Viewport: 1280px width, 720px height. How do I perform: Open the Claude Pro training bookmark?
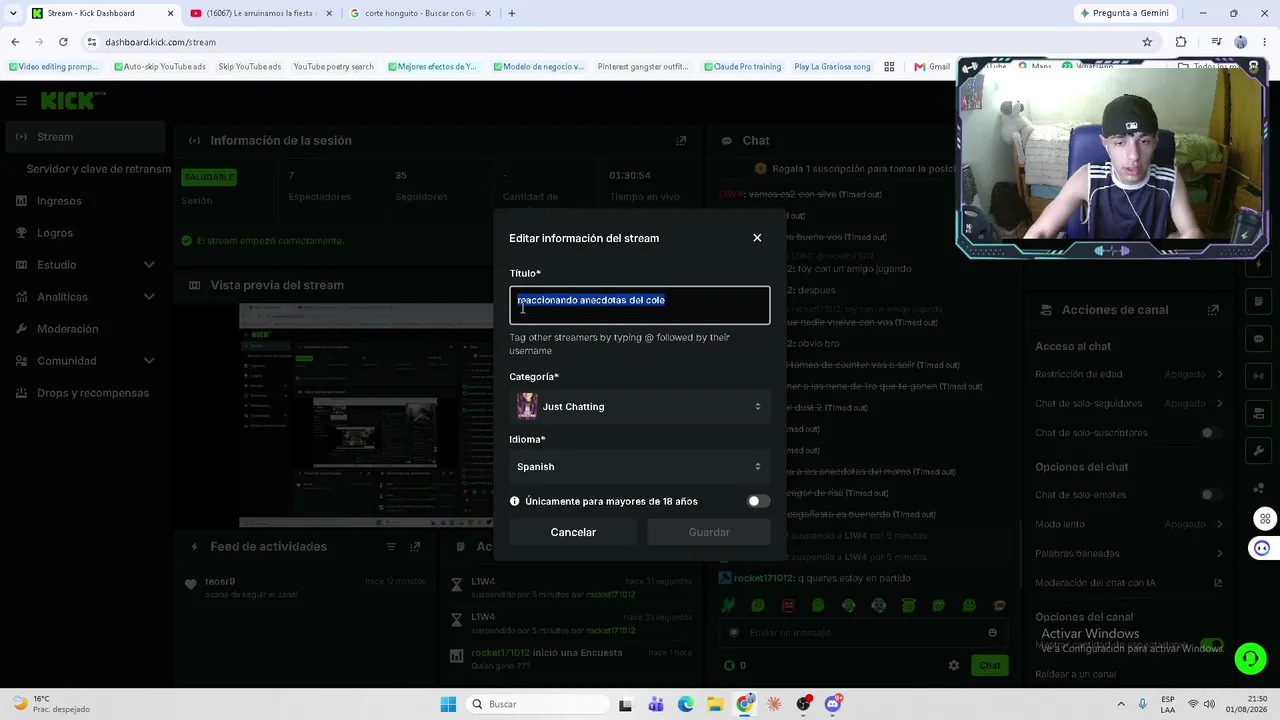tap(741, 67)
